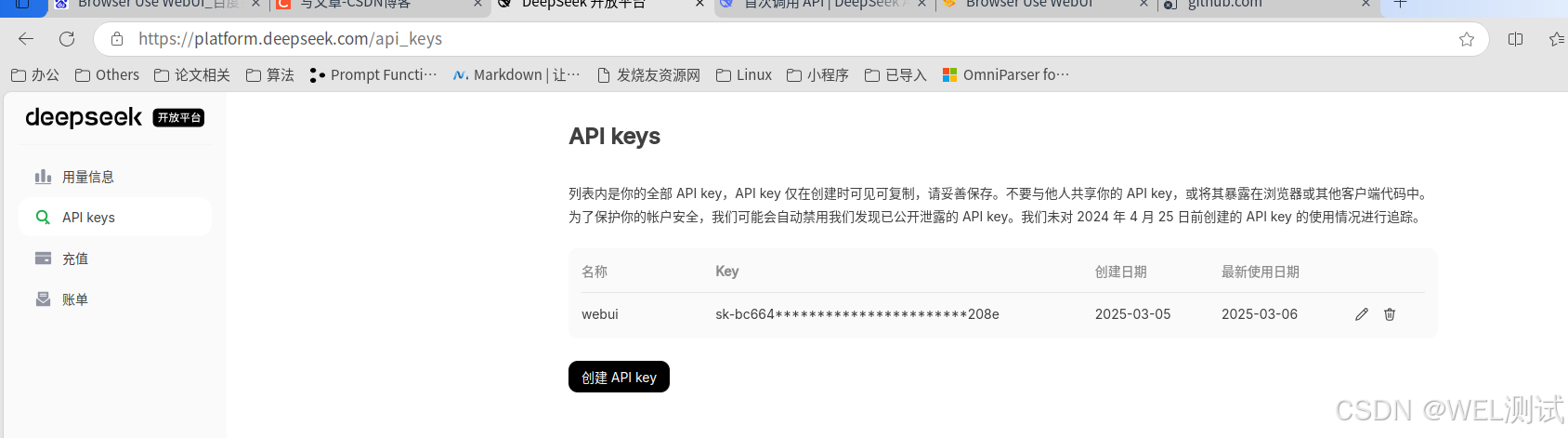
Task: Click the 充值 card icon
Action: coord(43,258)
